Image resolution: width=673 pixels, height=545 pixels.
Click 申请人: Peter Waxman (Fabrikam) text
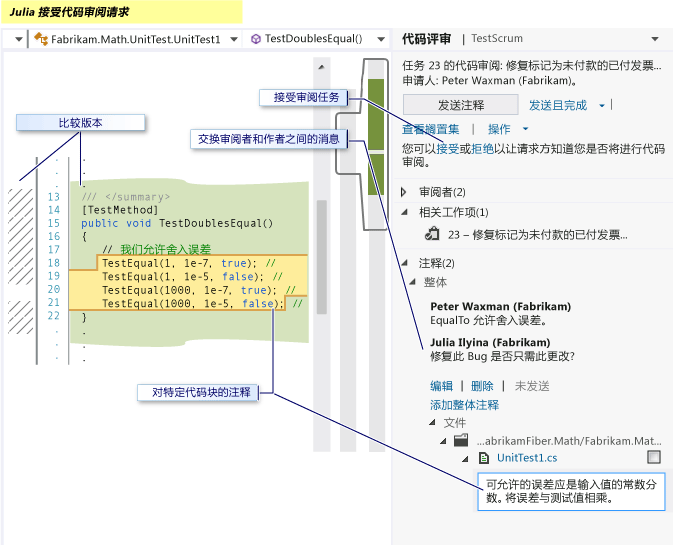click(x=490, y=80)
